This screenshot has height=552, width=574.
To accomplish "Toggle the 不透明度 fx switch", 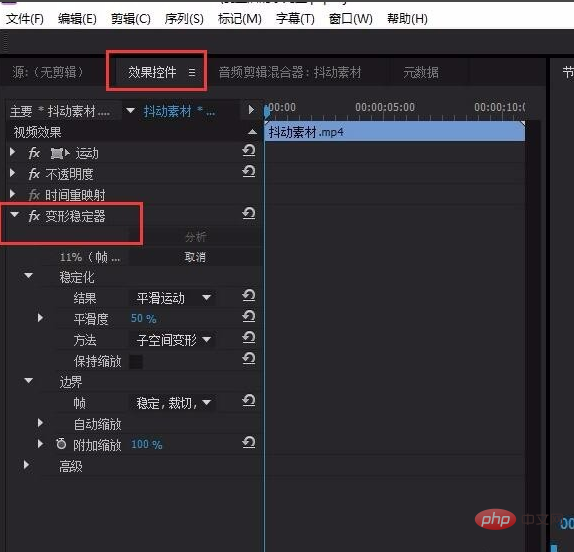I will 34,174.
